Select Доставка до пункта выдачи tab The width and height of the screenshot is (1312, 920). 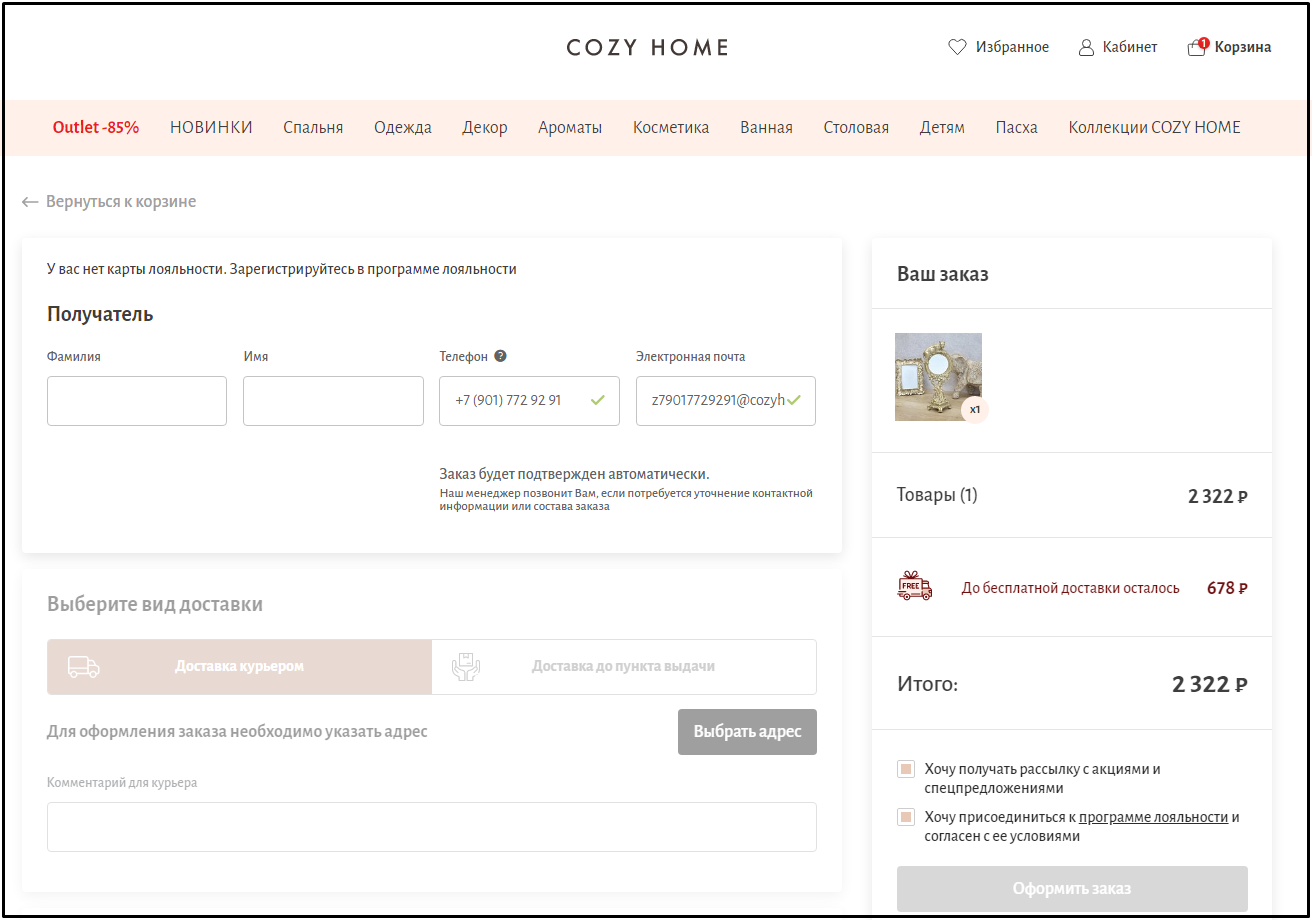pos(624,667)
